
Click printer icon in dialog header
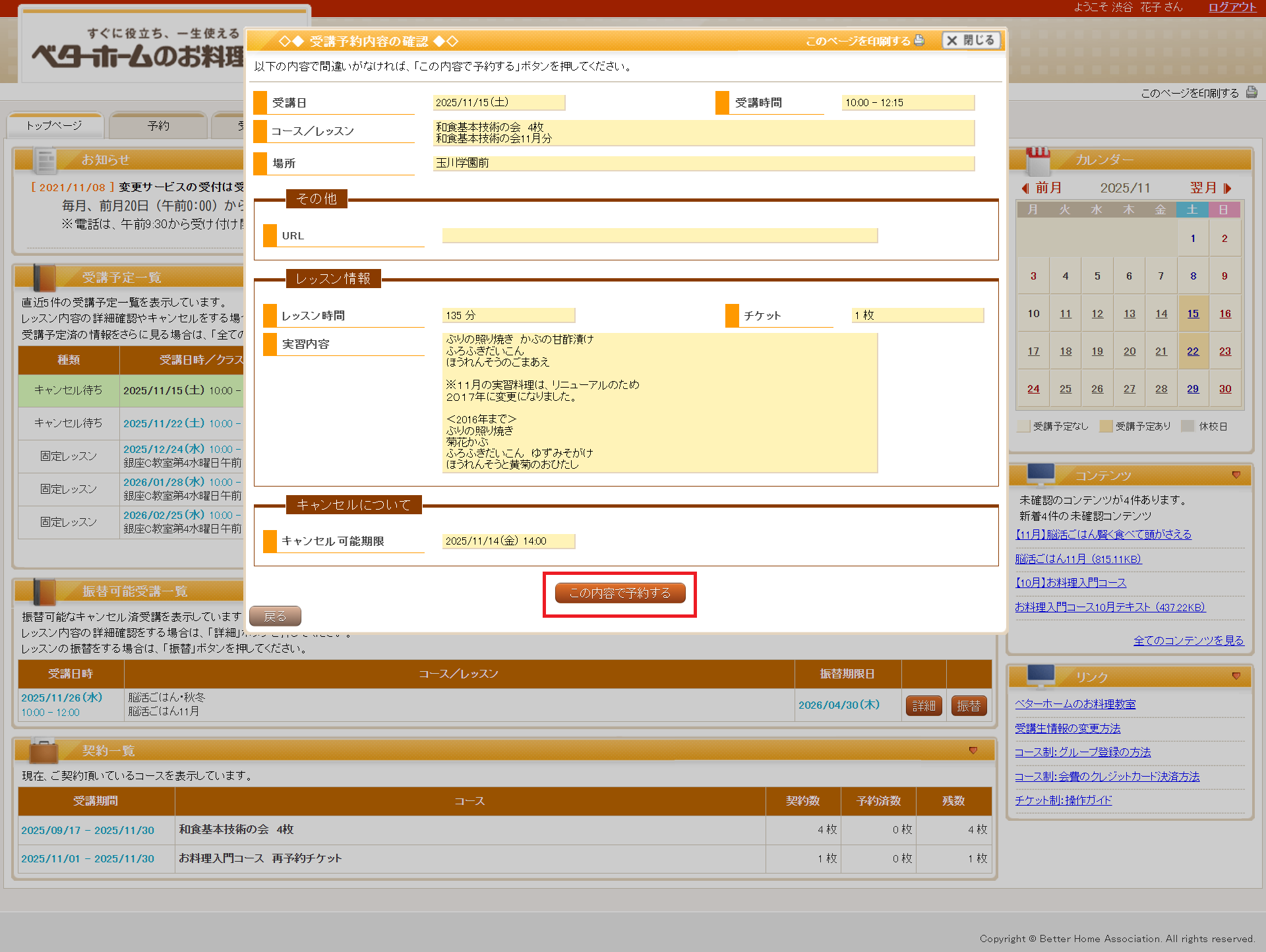[919, 40]
